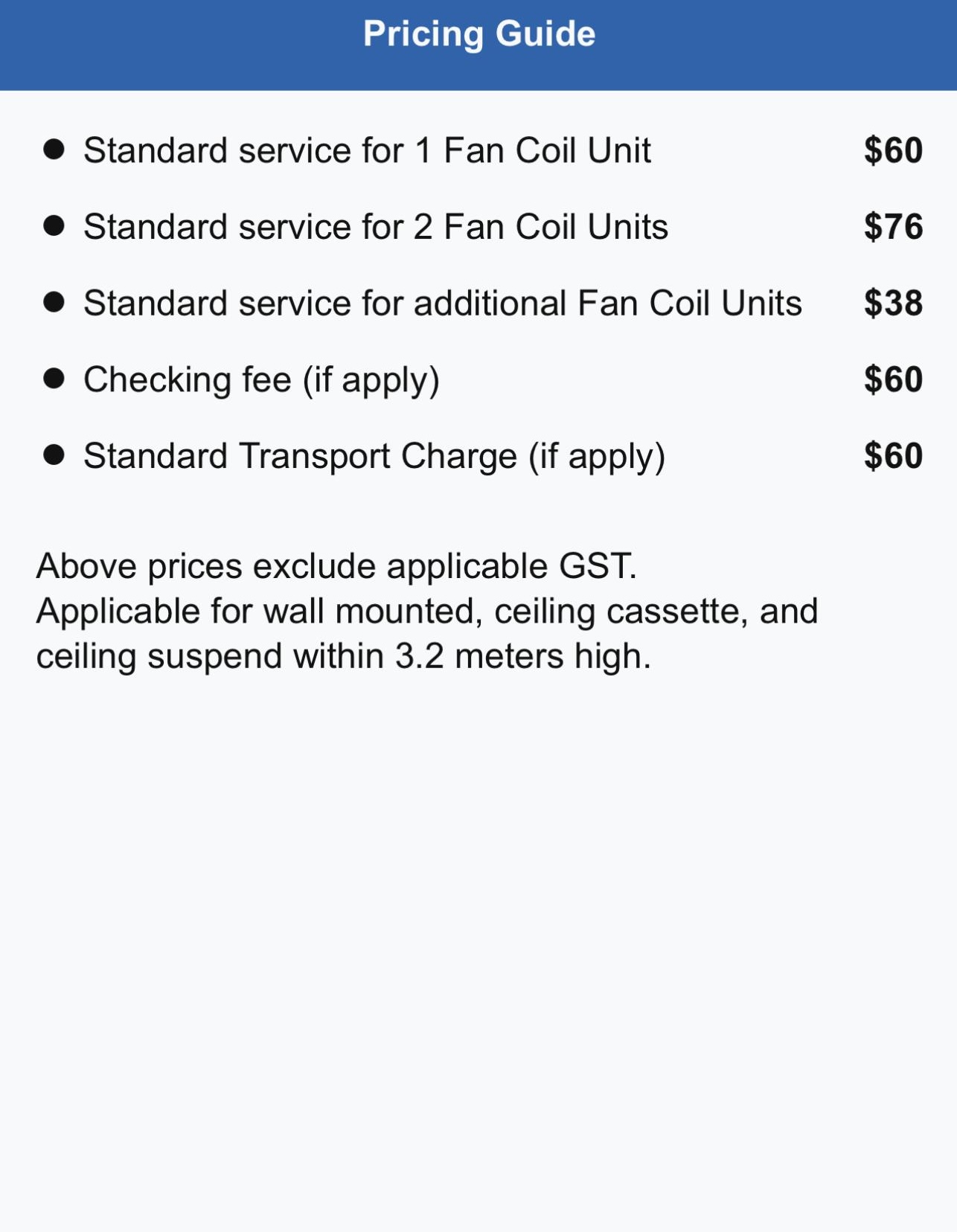Select the bullet beside 1 Fan Coil Unit
Image resolution: width=957 pixels, height=1232 pixels.
(54, 150)
